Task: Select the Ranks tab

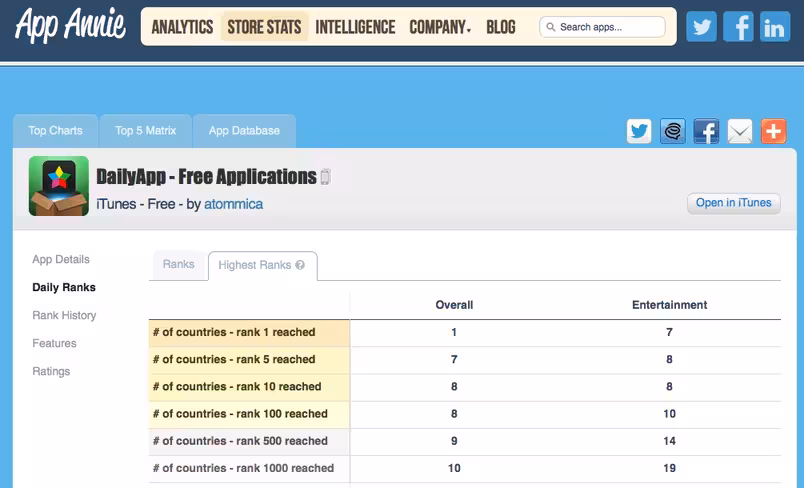Action: pos(178,265)
